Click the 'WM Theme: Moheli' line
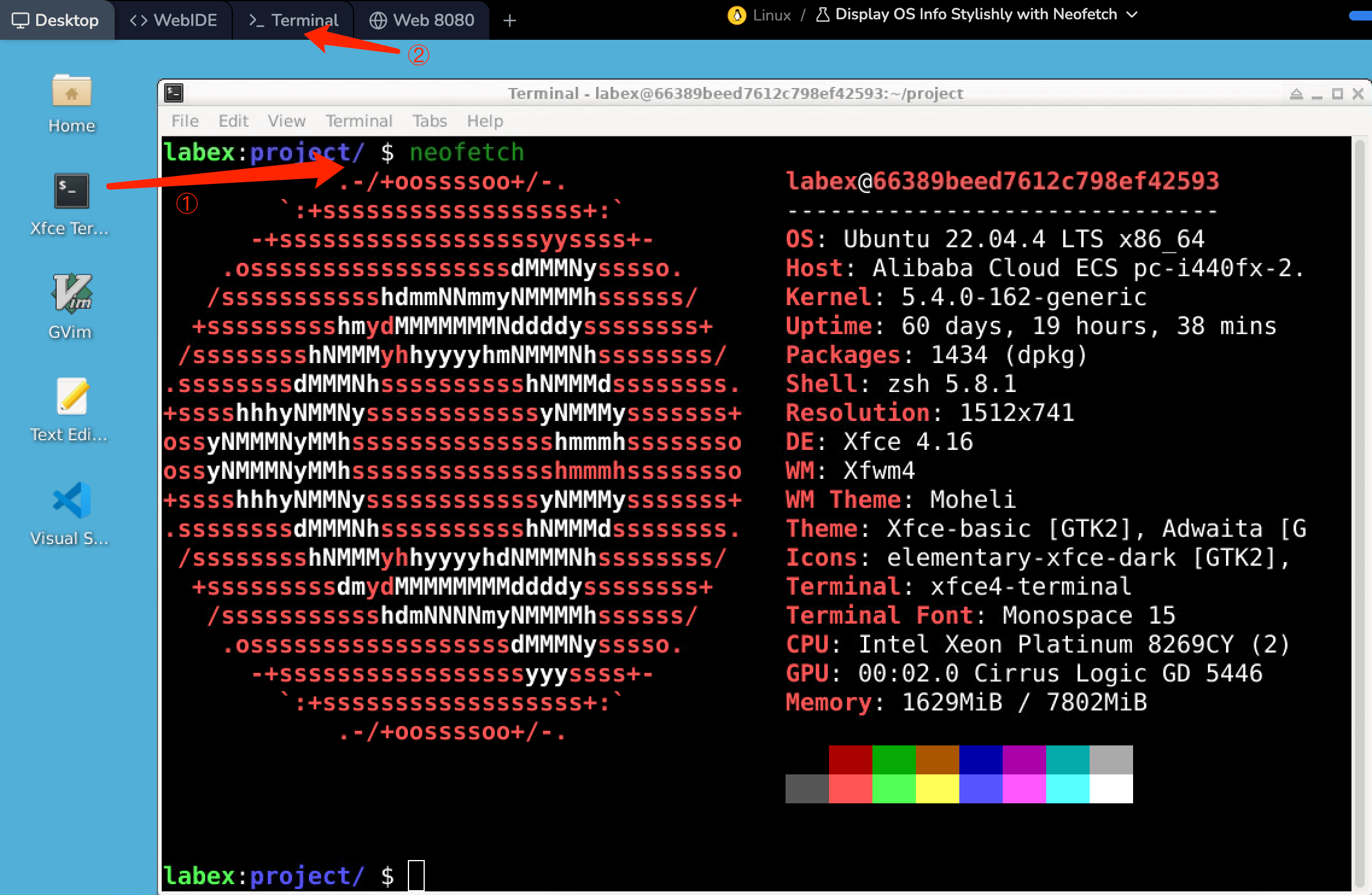 [901, 499]
